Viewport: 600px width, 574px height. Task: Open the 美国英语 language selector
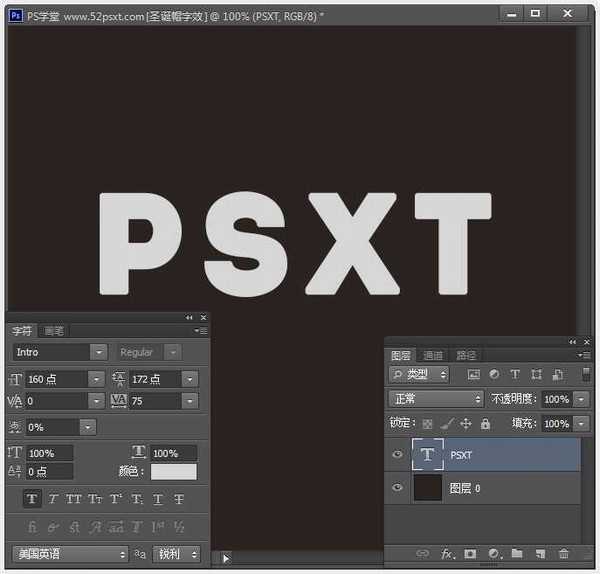[69, 553]
